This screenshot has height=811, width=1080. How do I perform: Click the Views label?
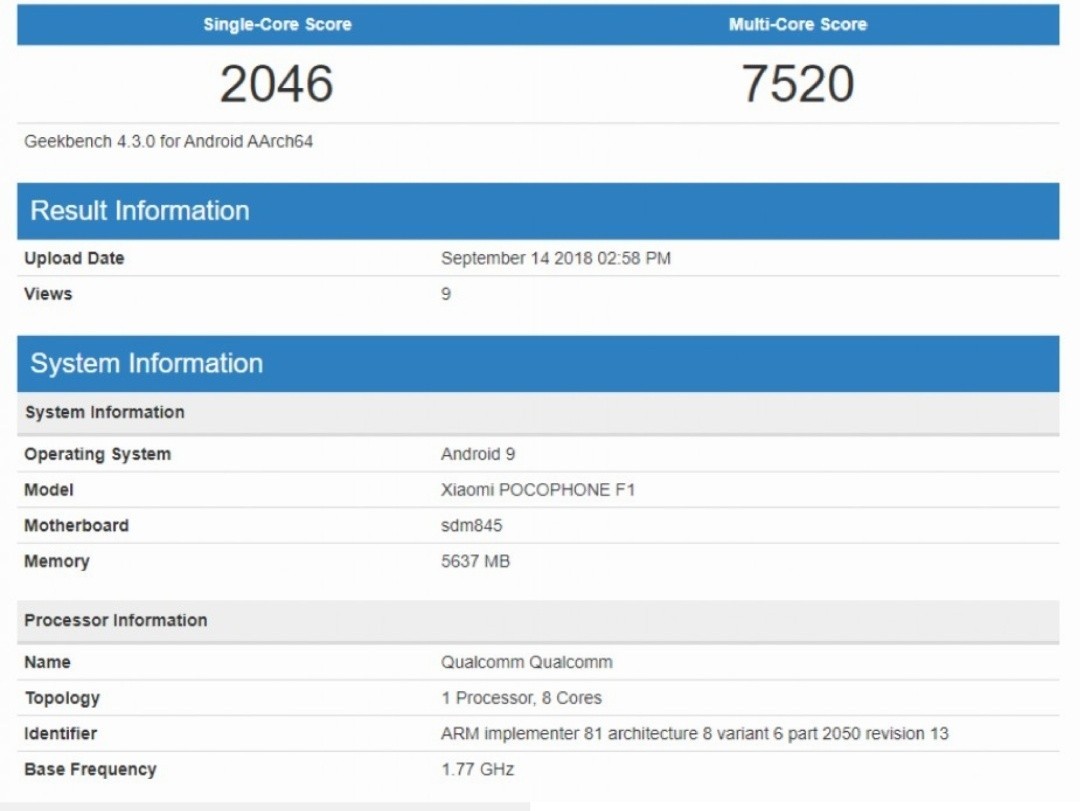(x=48, y=294)
